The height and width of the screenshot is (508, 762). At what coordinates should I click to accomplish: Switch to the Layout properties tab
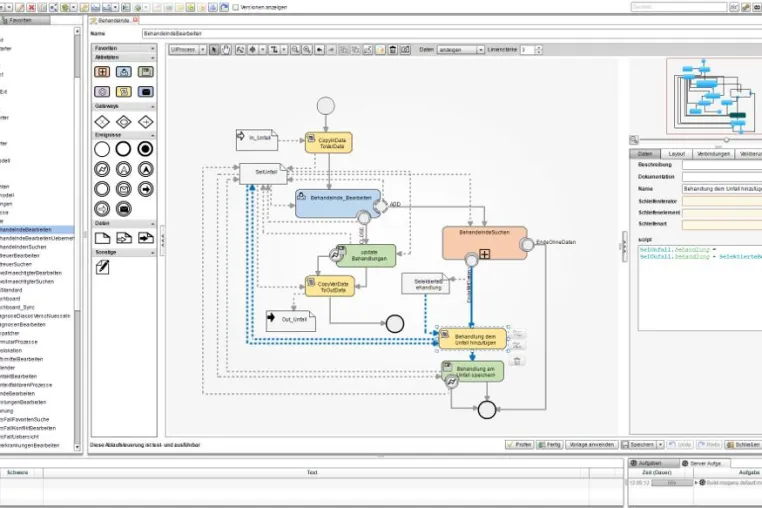(x=676, y=154)
